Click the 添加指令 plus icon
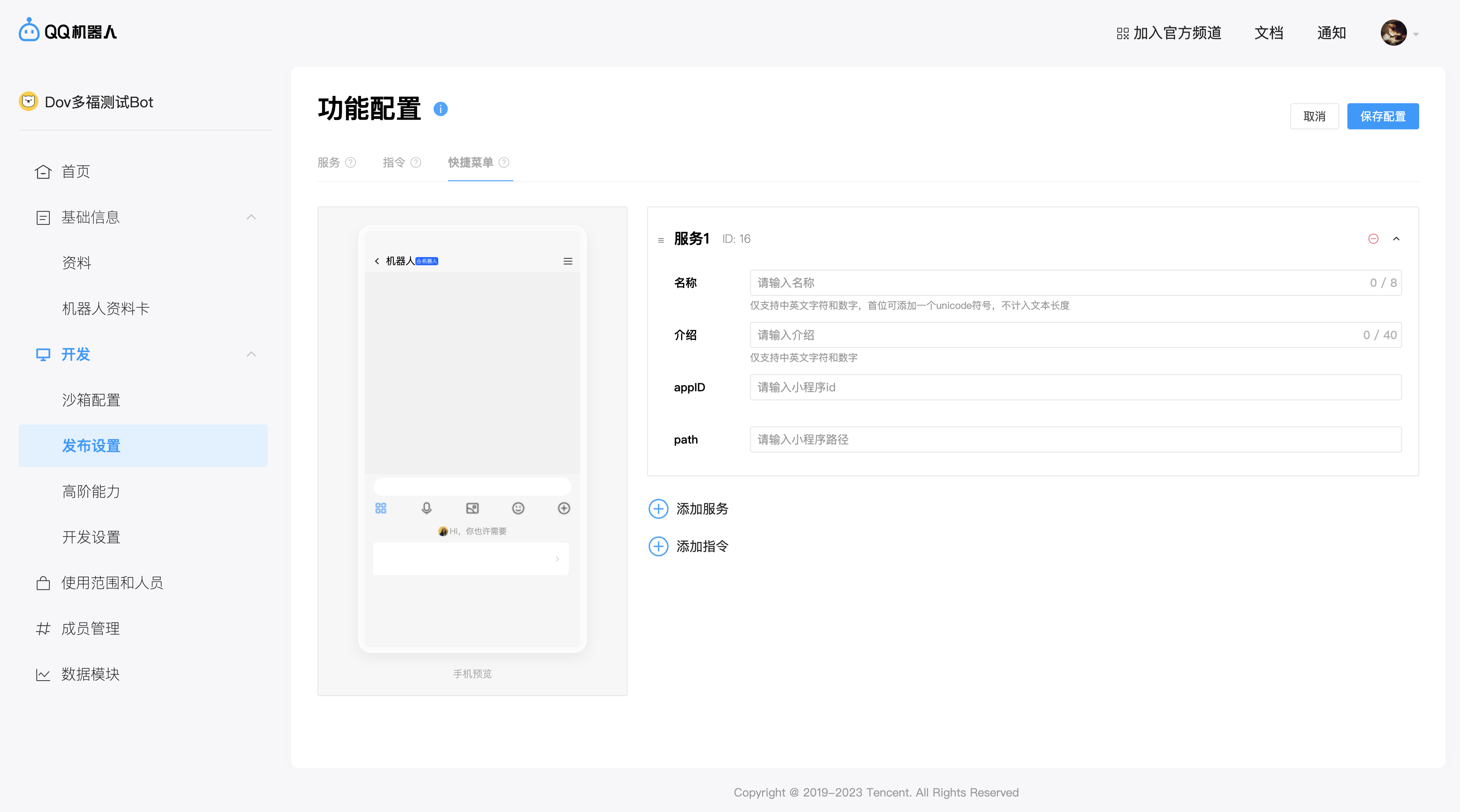This screenshot has width=1460, height=812. point(658,546)
